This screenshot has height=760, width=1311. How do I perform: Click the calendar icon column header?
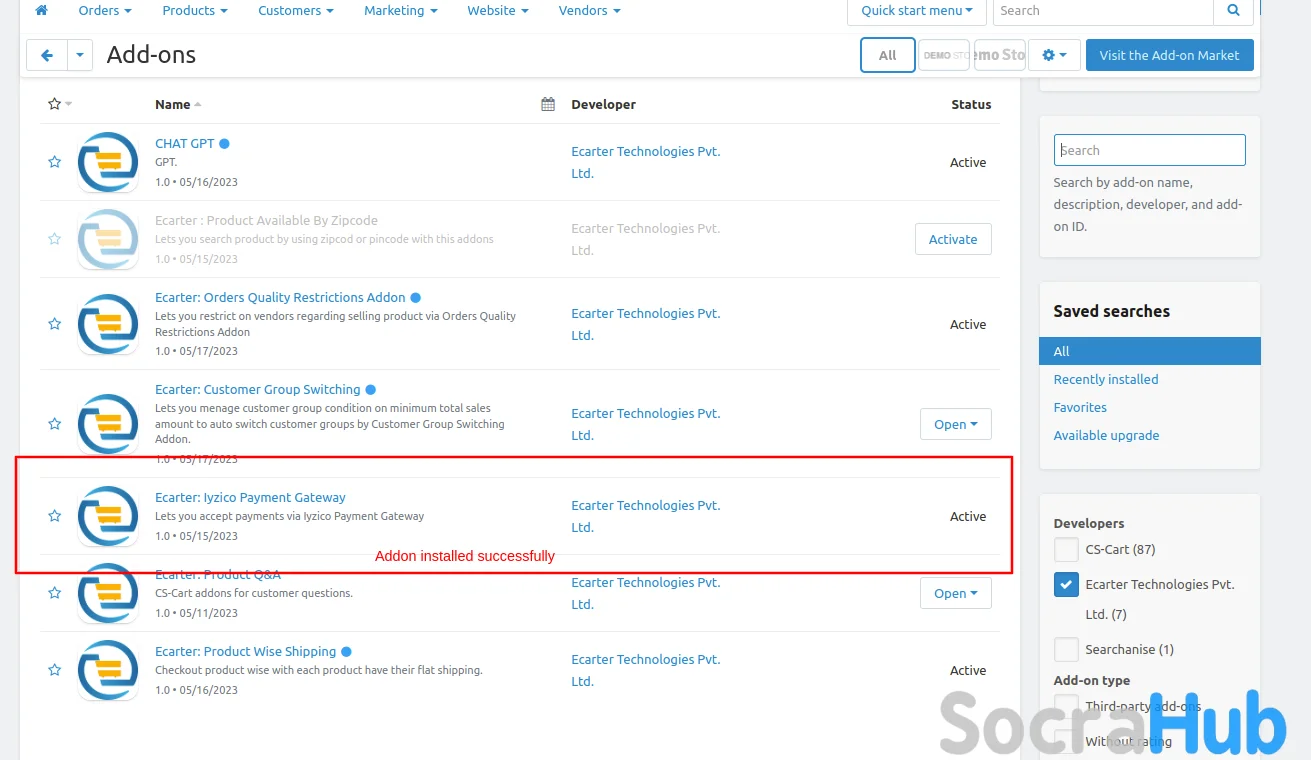[548, 104]
